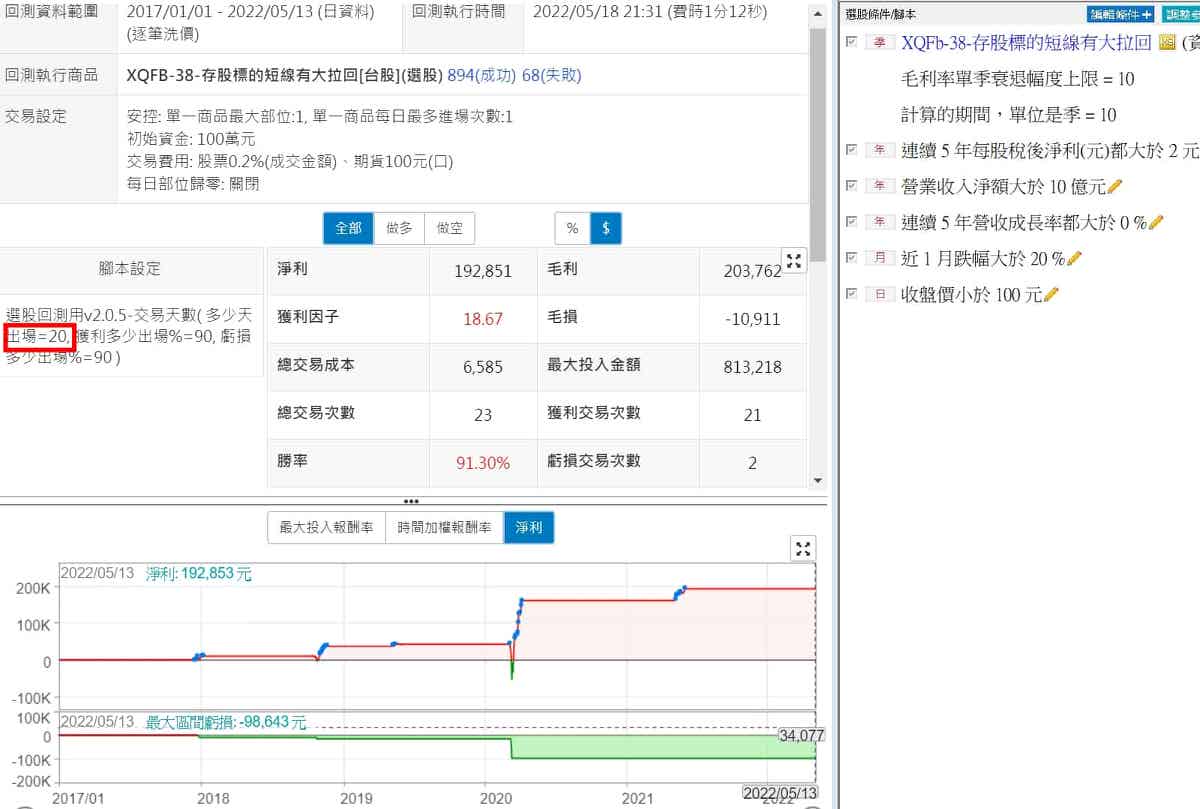
Task: Click the 編輯條件 button
Action: (1120, 14)
